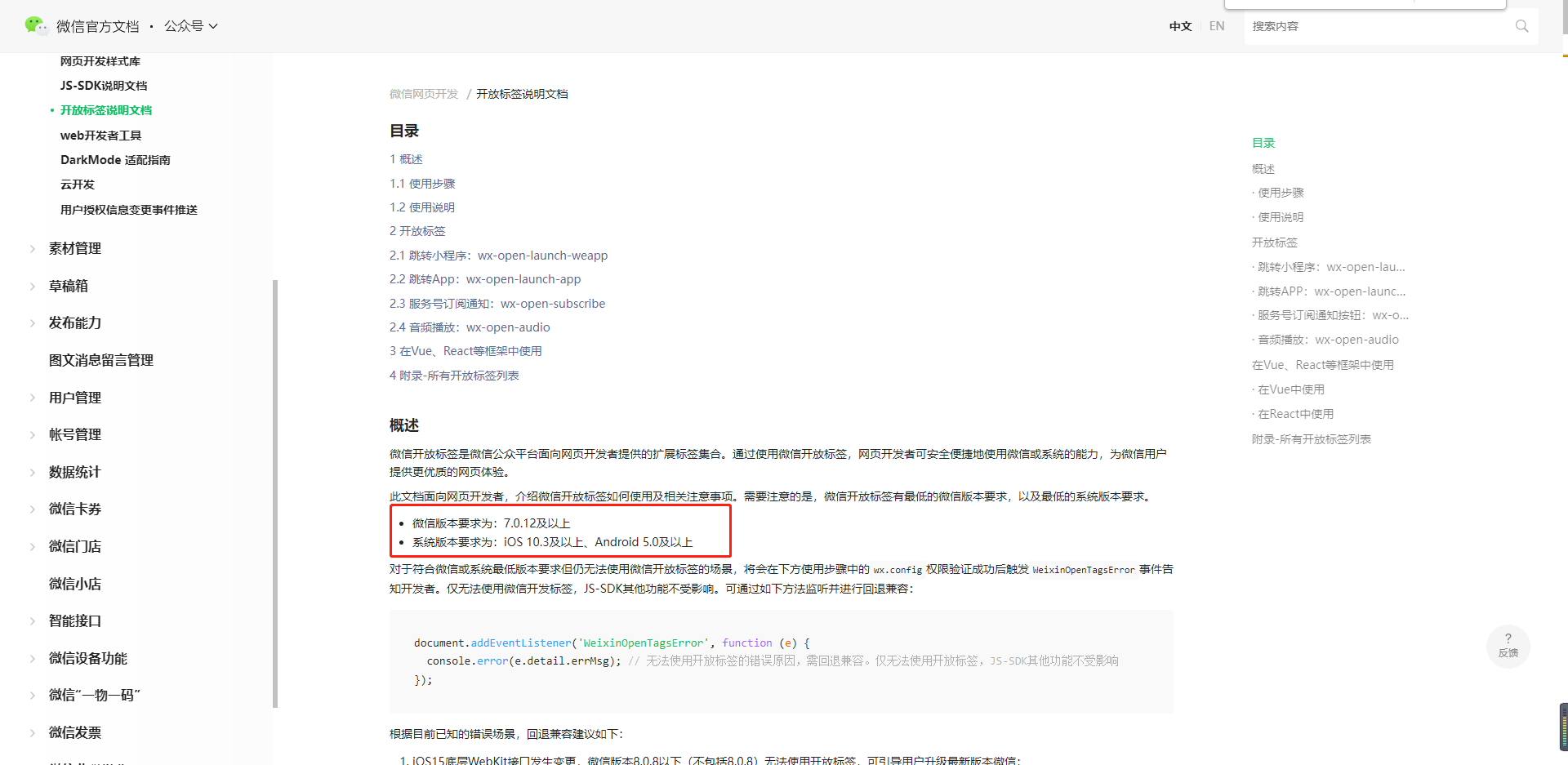The height and width of the screenshot is (765, 1568).
Task: Open 网页开发样式库 in sidebar
Action: tap(100, 61)
